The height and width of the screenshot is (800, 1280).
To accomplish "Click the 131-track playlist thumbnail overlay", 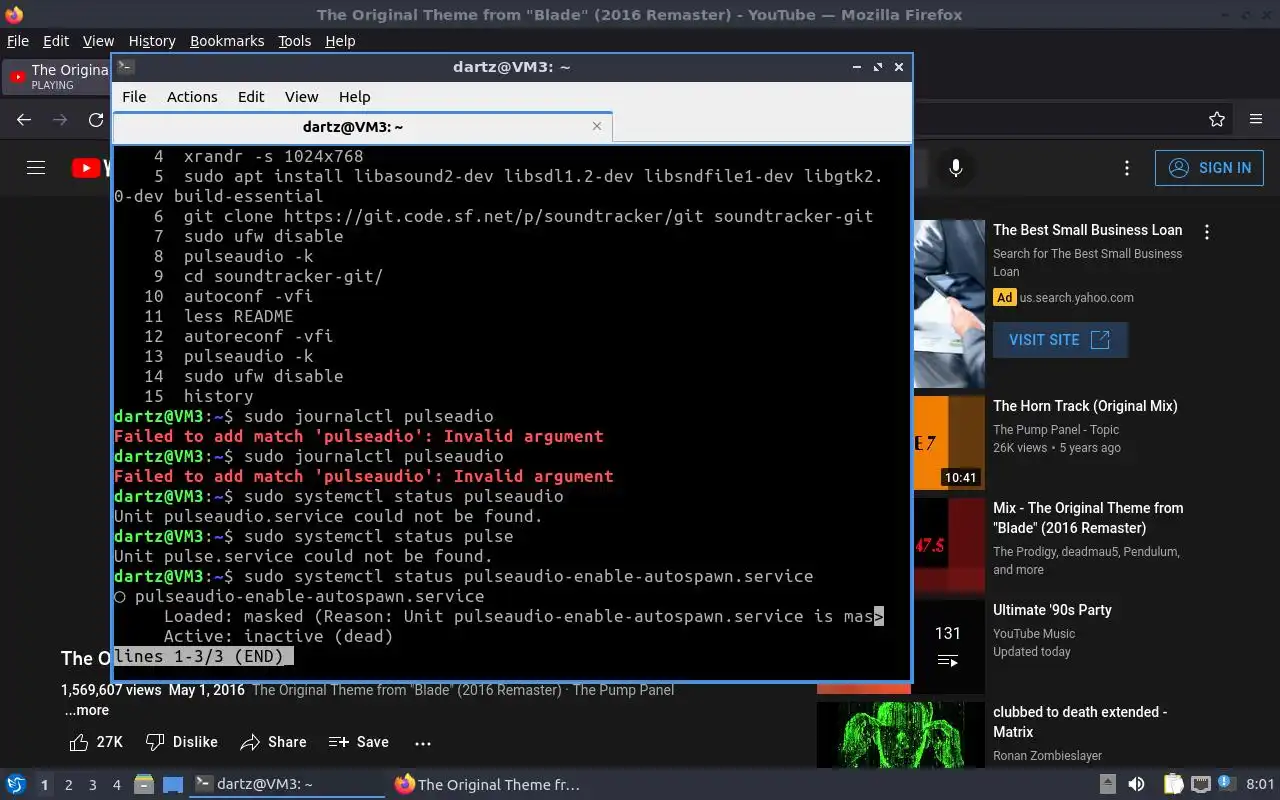I will pos(947,646).
